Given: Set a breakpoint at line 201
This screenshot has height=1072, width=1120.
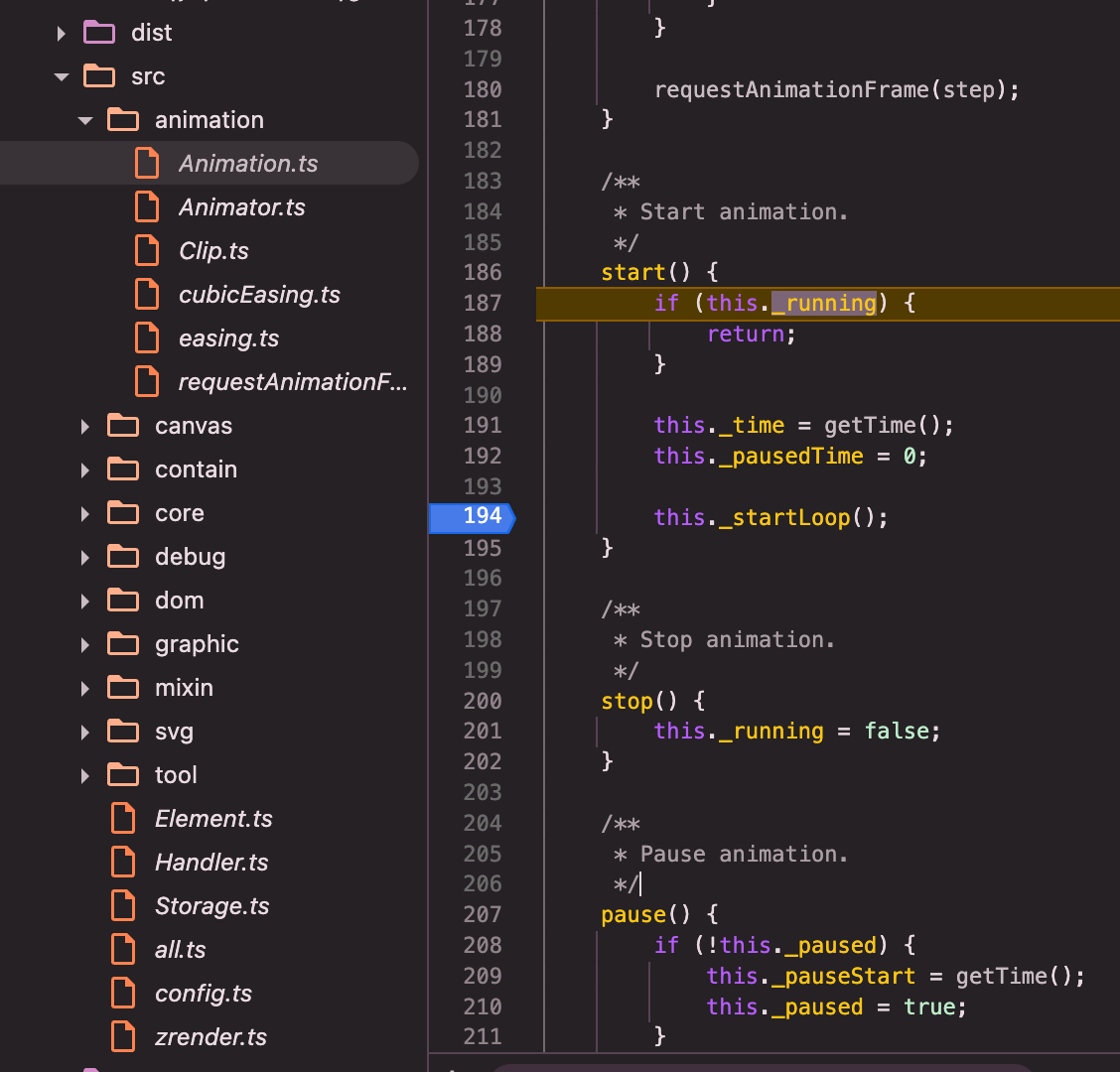Looking at the screenshot, I should pos(483,732).
